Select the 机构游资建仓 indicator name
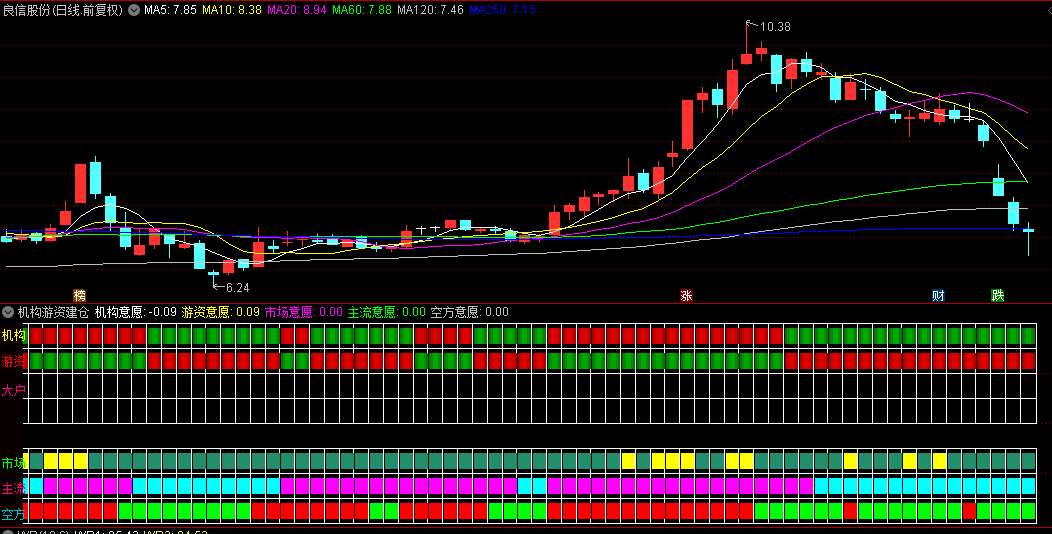This screenshot has height=534, width=1052. coord(53,312)
